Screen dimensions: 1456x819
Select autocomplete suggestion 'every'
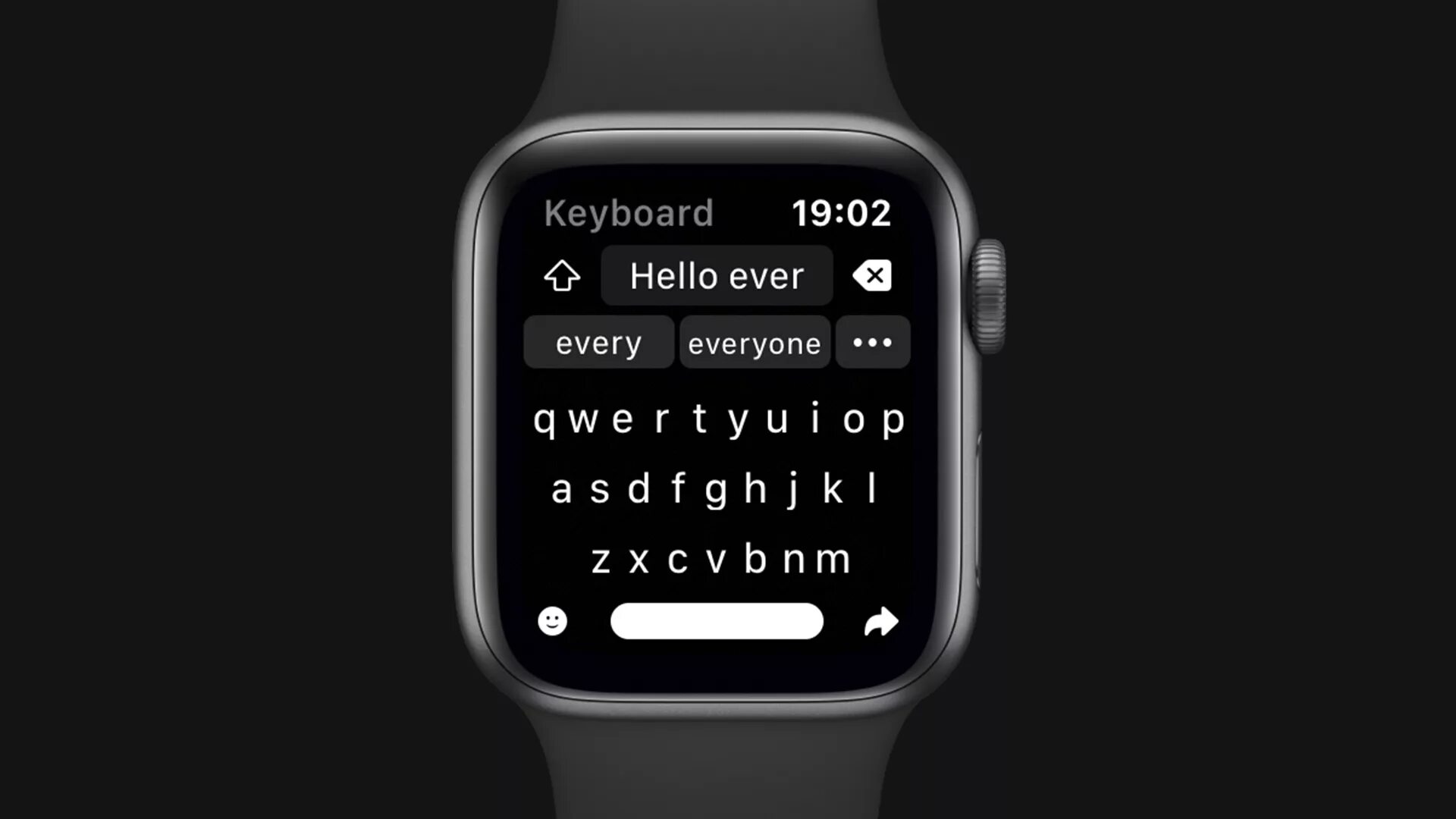pos(599,342)
